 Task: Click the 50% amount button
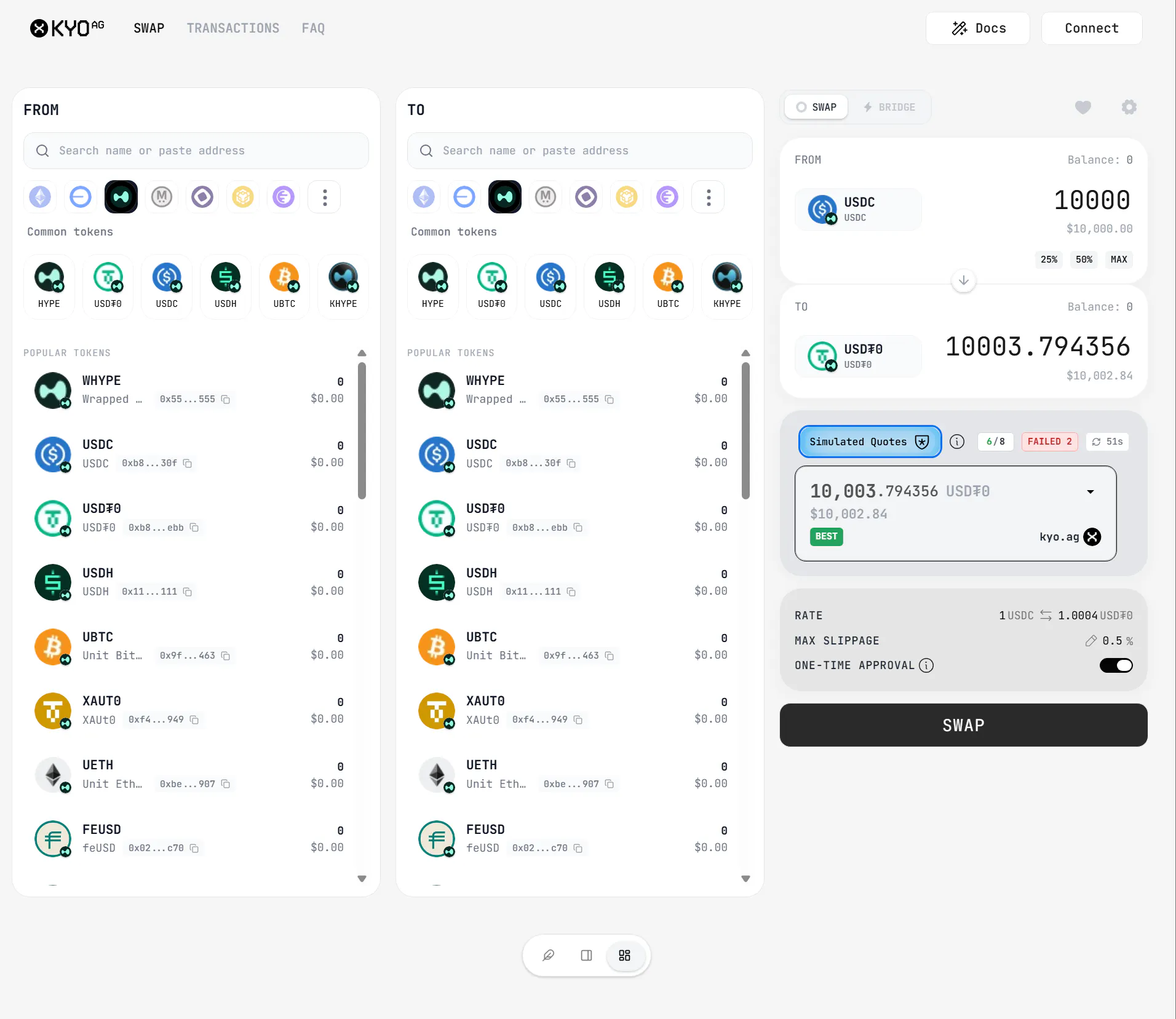point(1084,260)
